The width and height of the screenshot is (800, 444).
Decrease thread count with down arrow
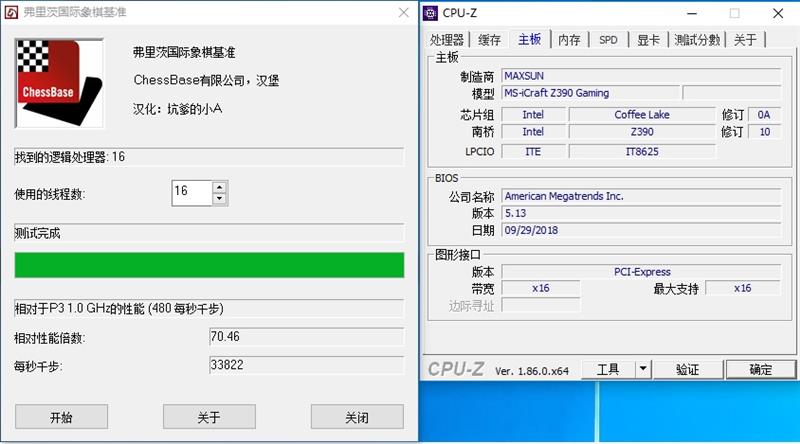pos(220,200)
